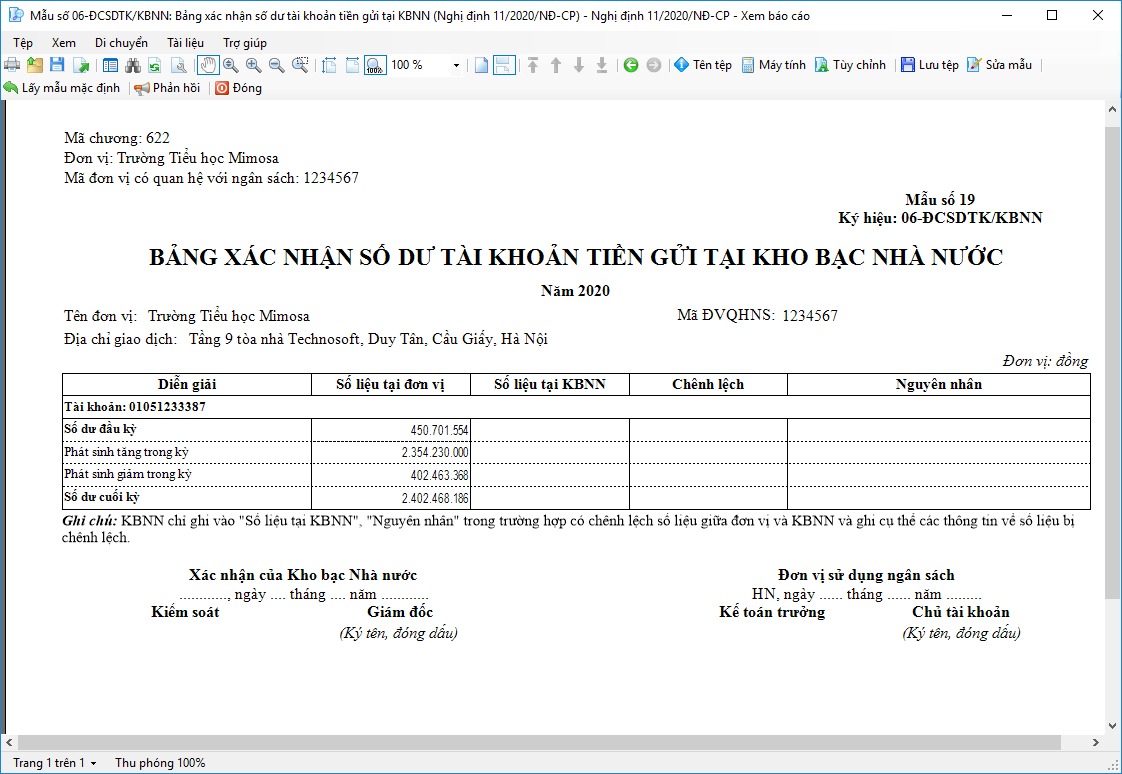Click the Đóng close button
1122x774 pixels.
pos(239,88)
